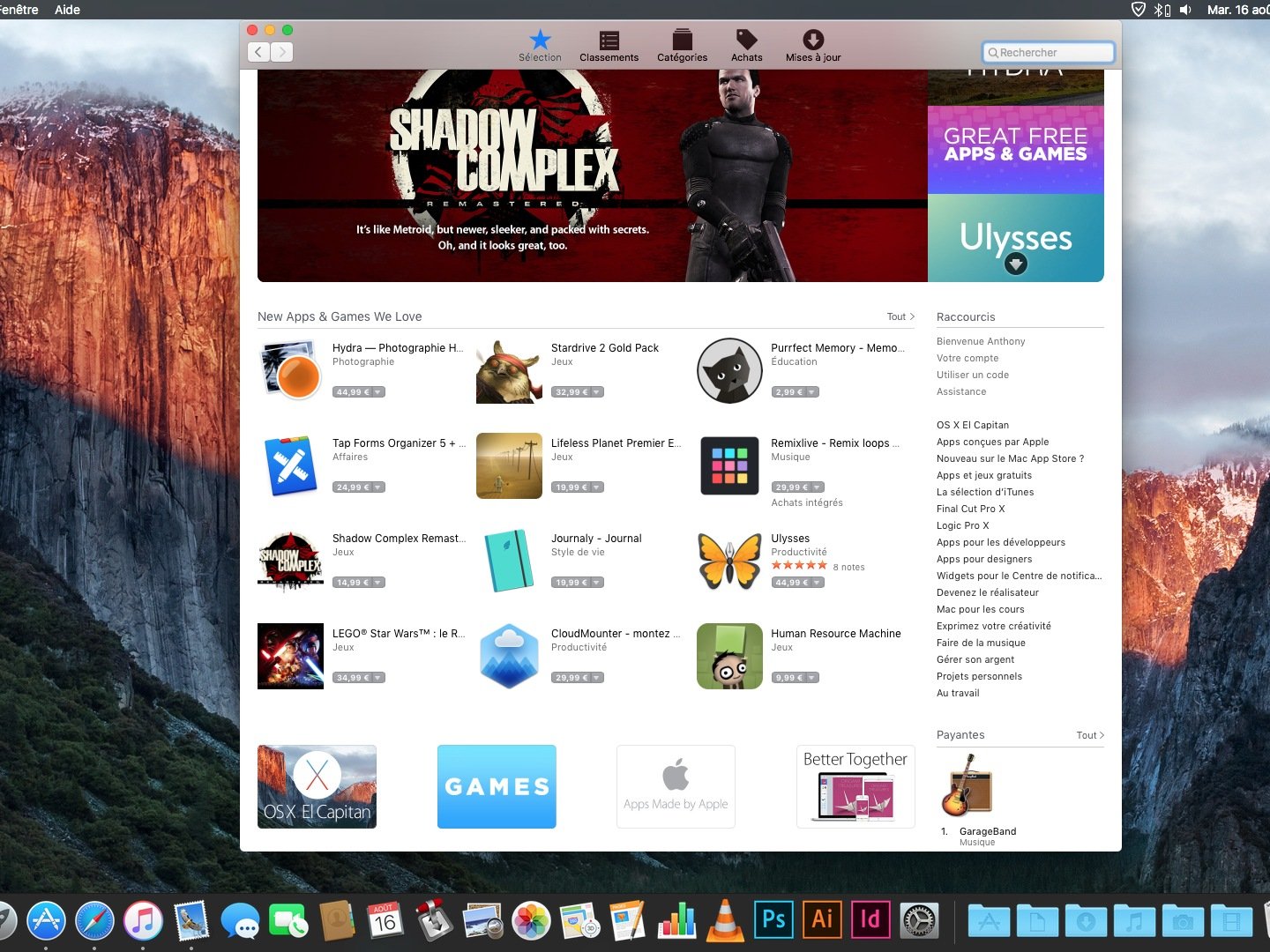
Task: Open the Ulysses featured banner tile
Action: (1016, 238)
